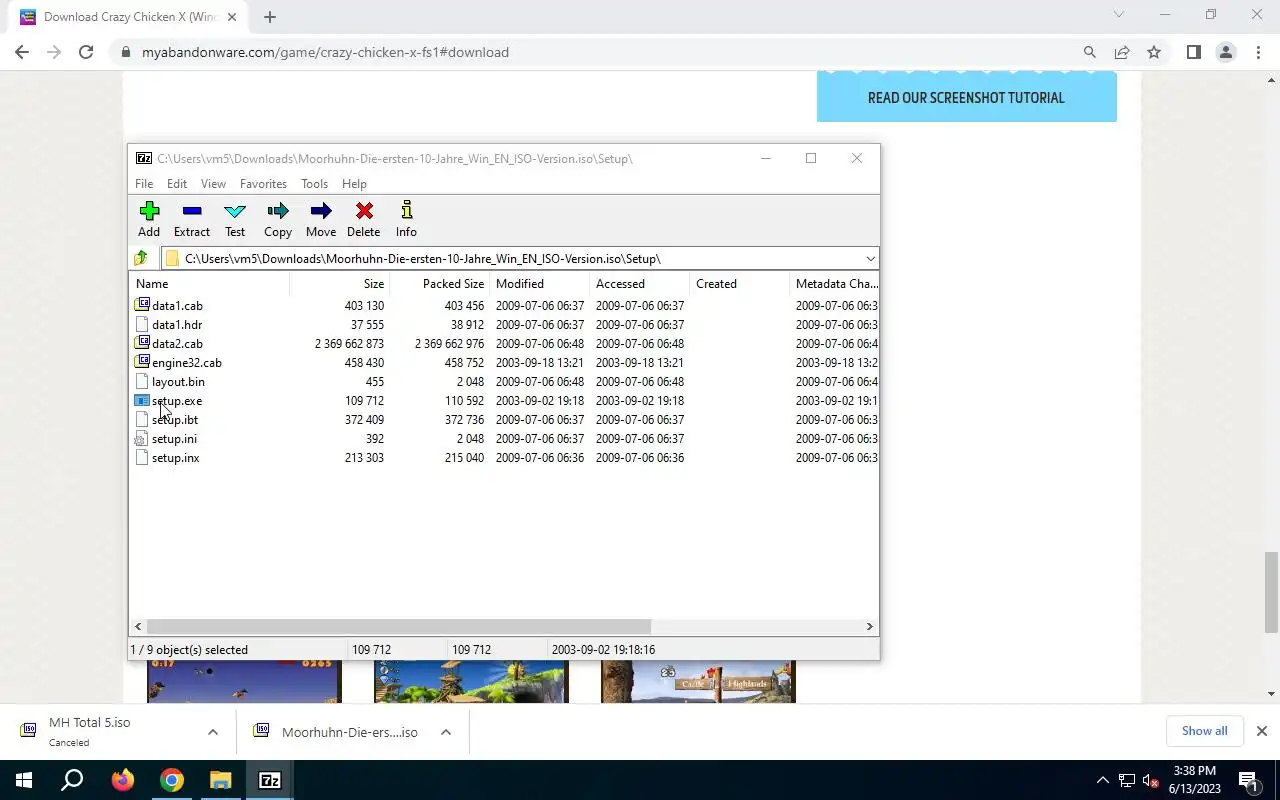
Task: Select the engine32.cab file icon
Action: click(x=142, y=362)
